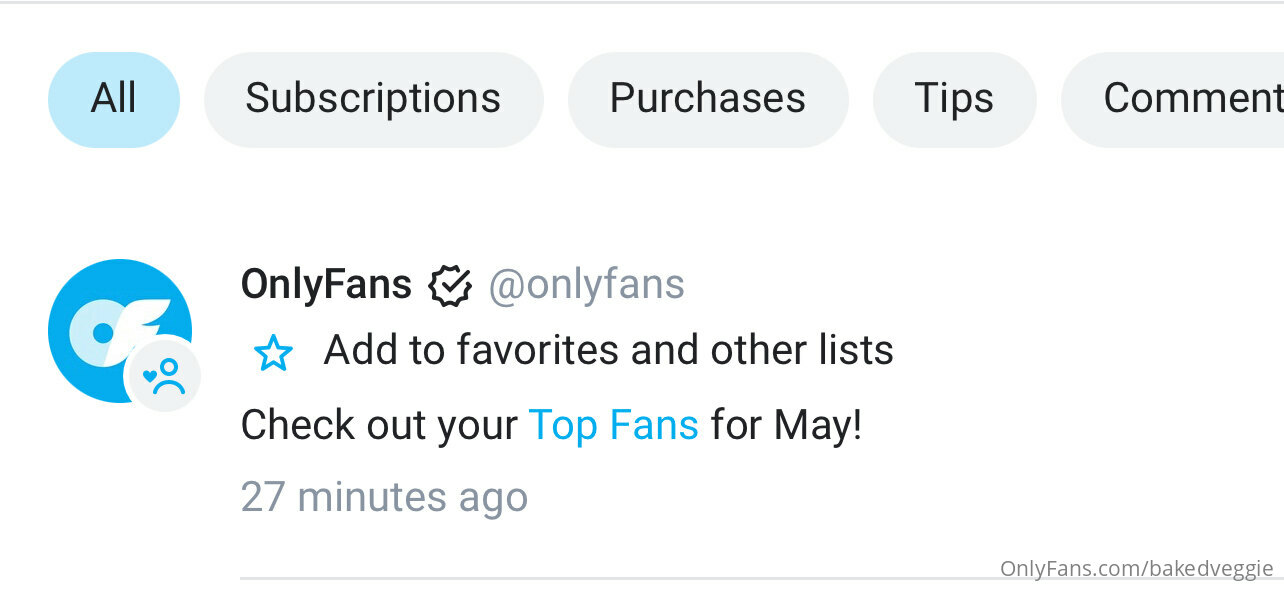Screen dimensions: 1284x605
Task: Click the 27 minutes ago timestamp
Action: [384, 497]
